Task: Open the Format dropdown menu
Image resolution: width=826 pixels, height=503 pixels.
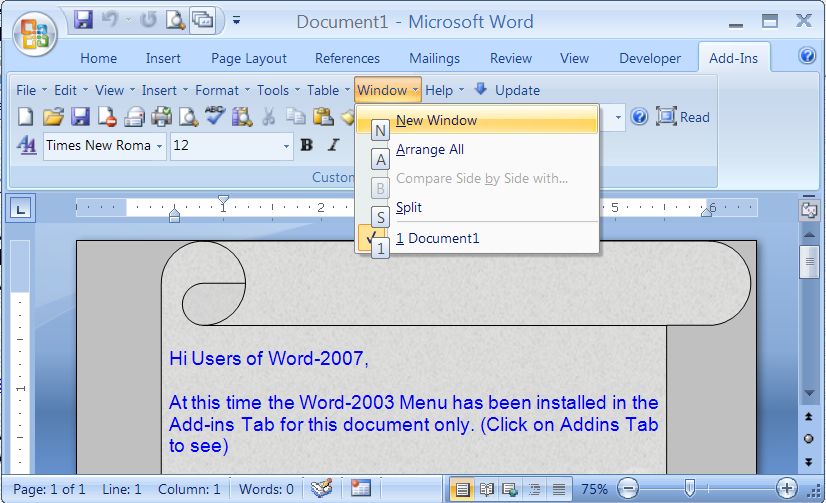Action: (222, 90)
